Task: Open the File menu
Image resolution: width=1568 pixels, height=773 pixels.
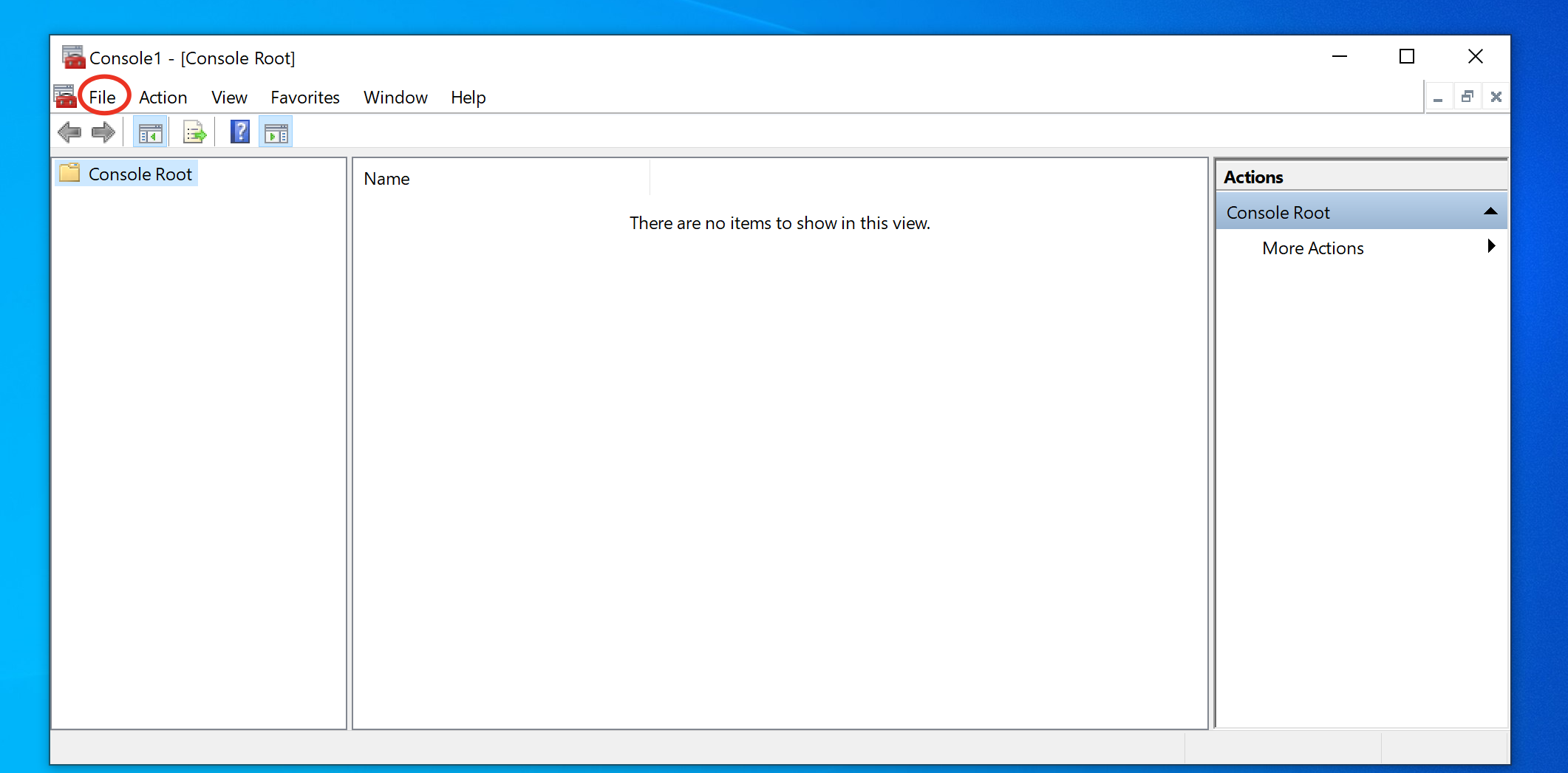Action: pyautogui.click(x=102, y=98)
